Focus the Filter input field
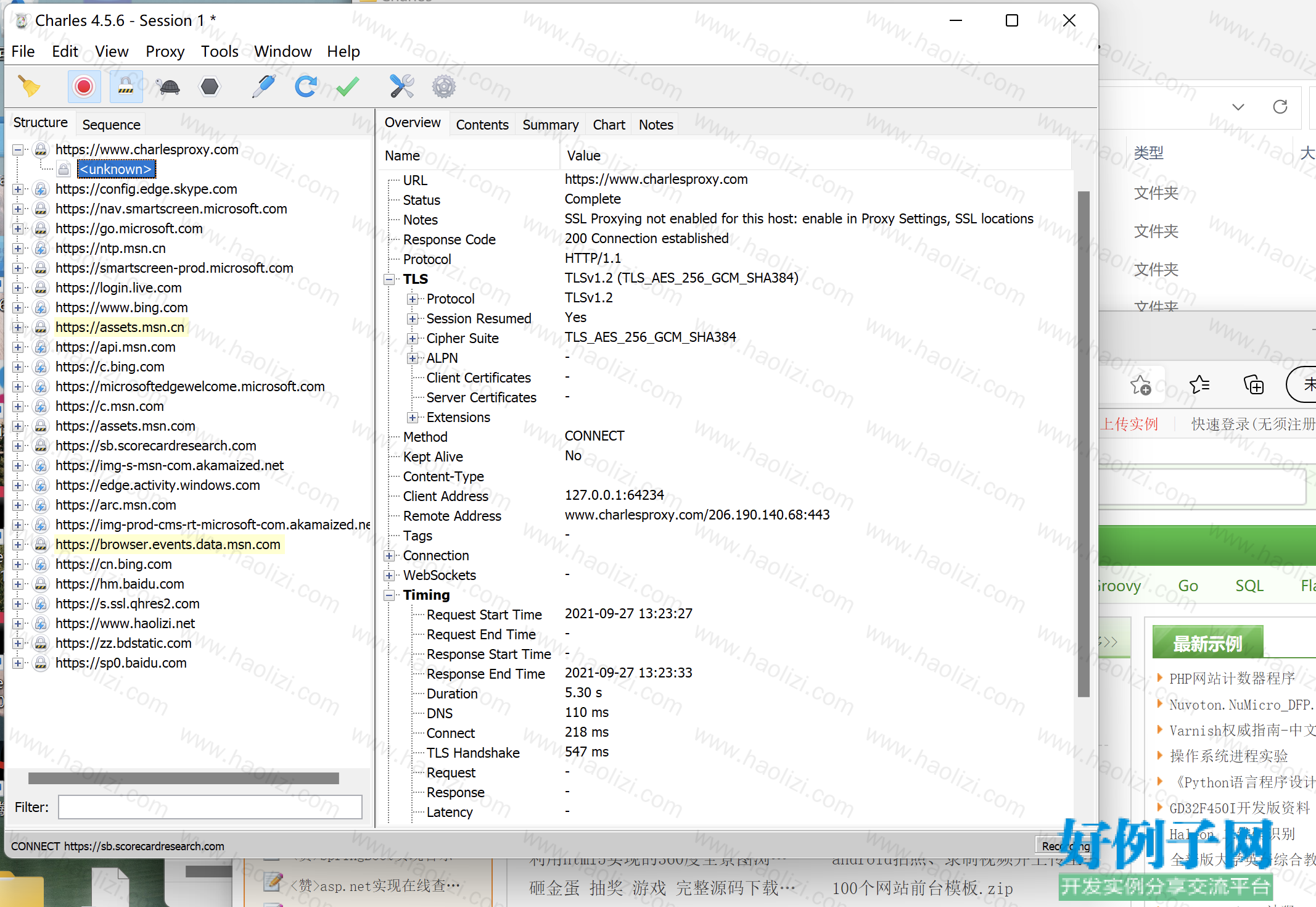The image size is (1316, 907). click(210, 807)
